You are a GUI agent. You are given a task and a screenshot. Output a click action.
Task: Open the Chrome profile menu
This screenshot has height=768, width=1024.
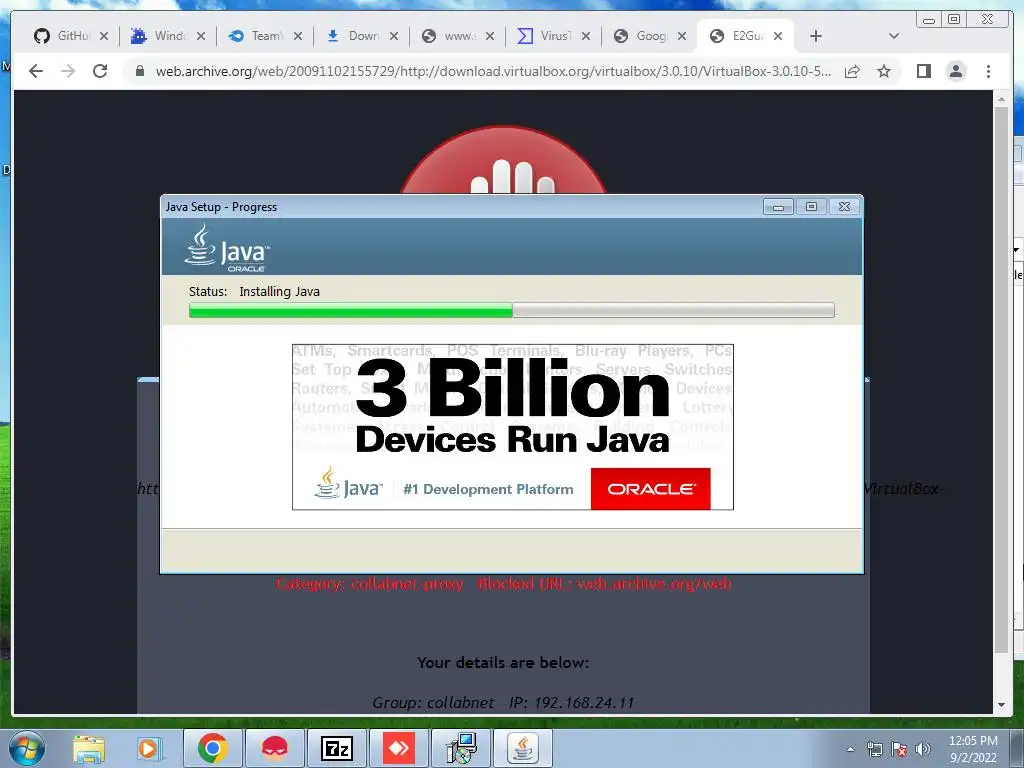tap(956, 71)
